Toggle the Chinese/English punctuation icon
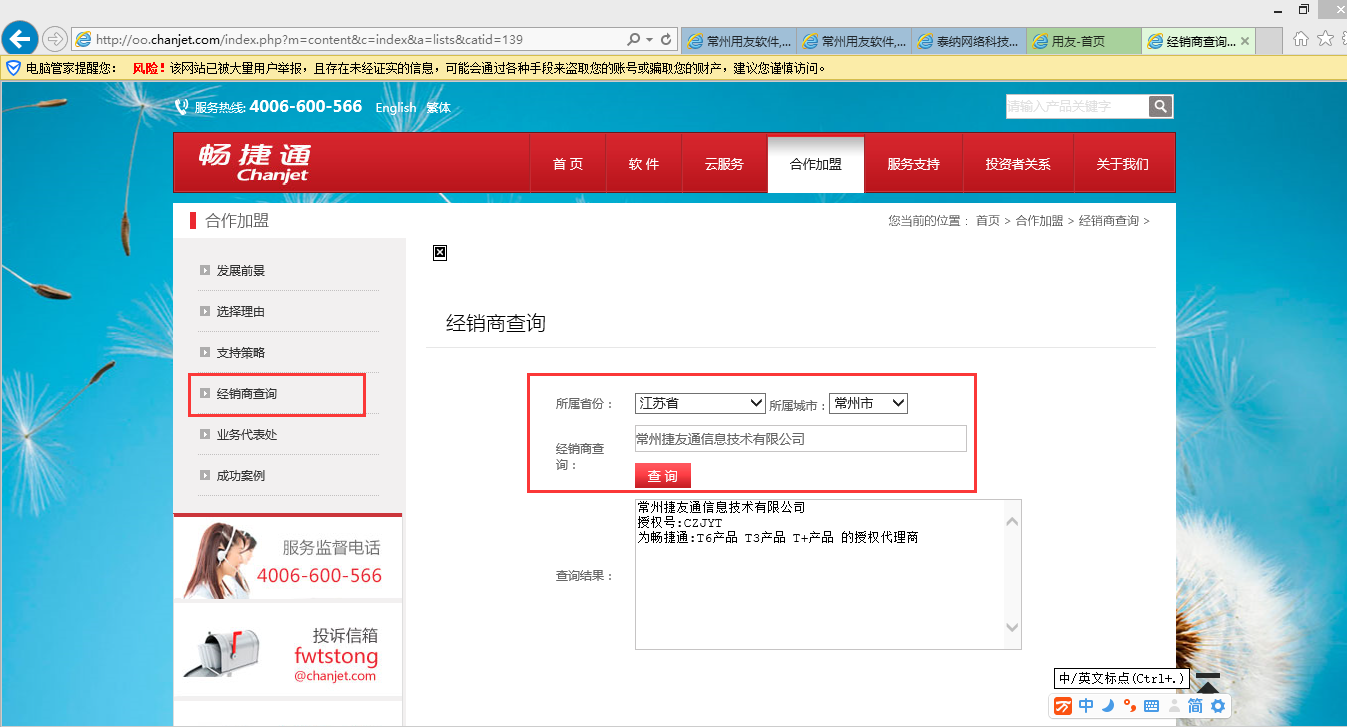Viewport: 1347px width, 727px height. [1130, 706]
